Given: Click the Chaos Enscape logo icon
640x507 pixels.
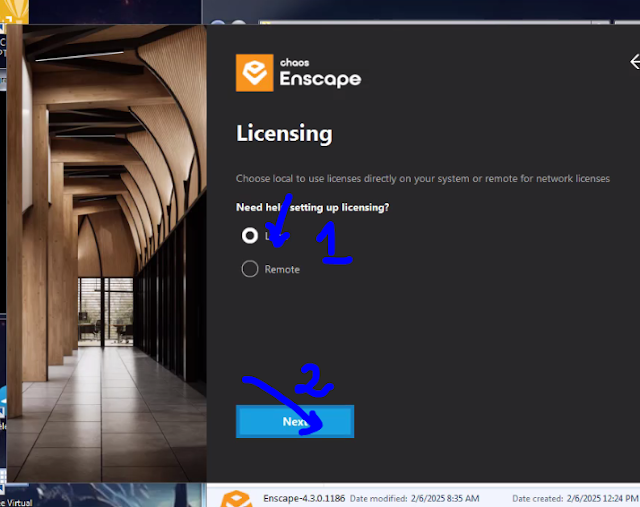Looking at the screenshot, I should (255, 73).
